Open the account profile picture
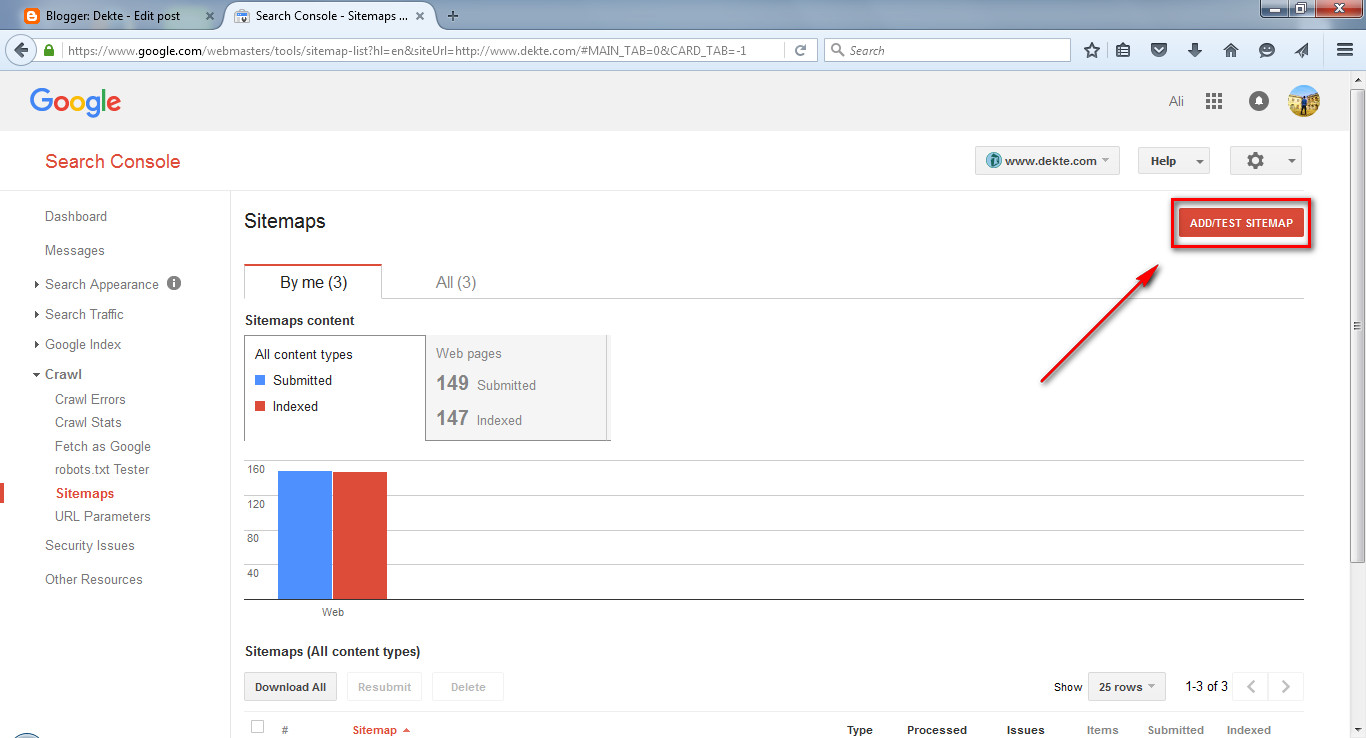This screenshot has width=1366, height=738. coord(1304,101)
